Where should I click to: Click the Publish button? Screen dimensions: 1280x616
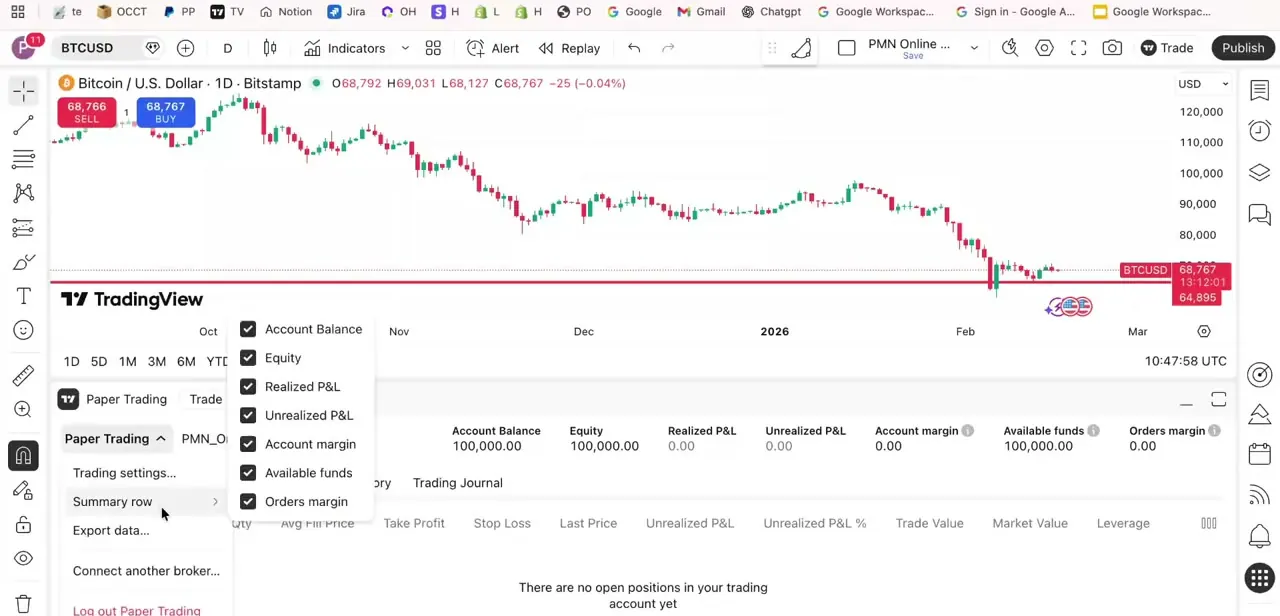tap(1243, 48)
